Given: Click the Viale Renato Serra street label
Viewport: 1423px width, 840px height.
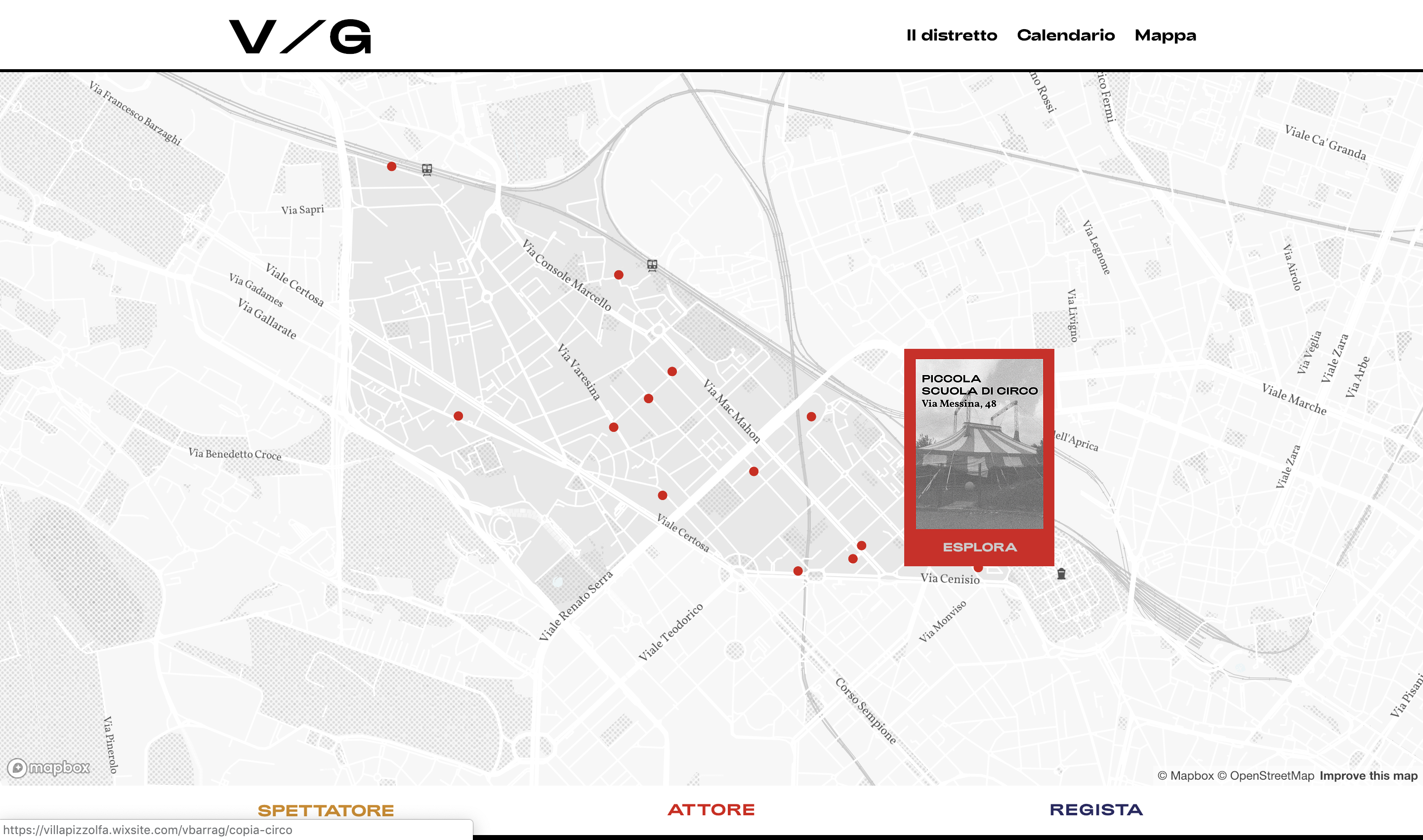Looking at the screenshot, I should tap(576, 606).
